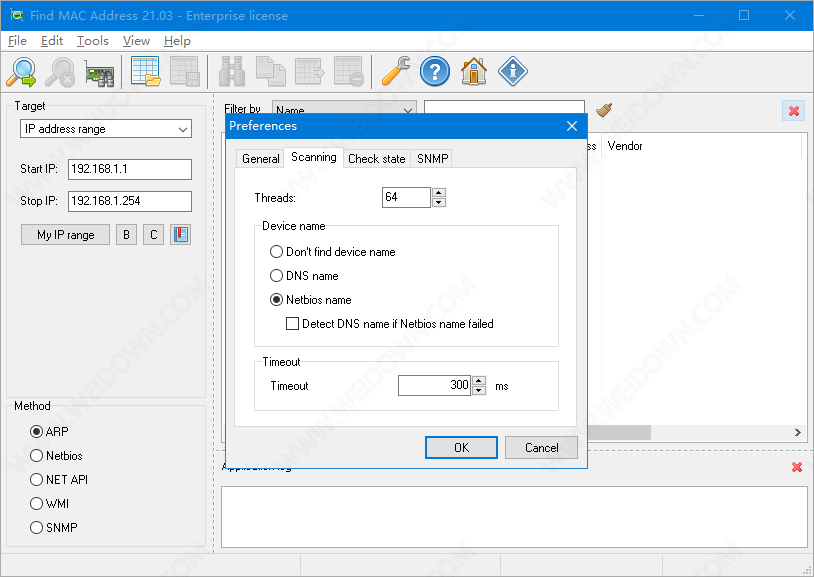Click the binoculars find icon
The height and width of the screenshot is (577, 814).
point(232,72)
